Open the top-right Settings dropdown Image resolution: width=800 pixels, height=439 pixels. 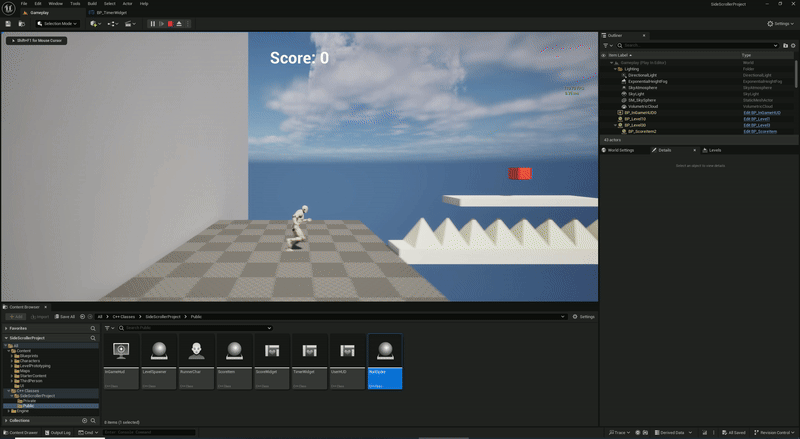(x=781, y=23)
